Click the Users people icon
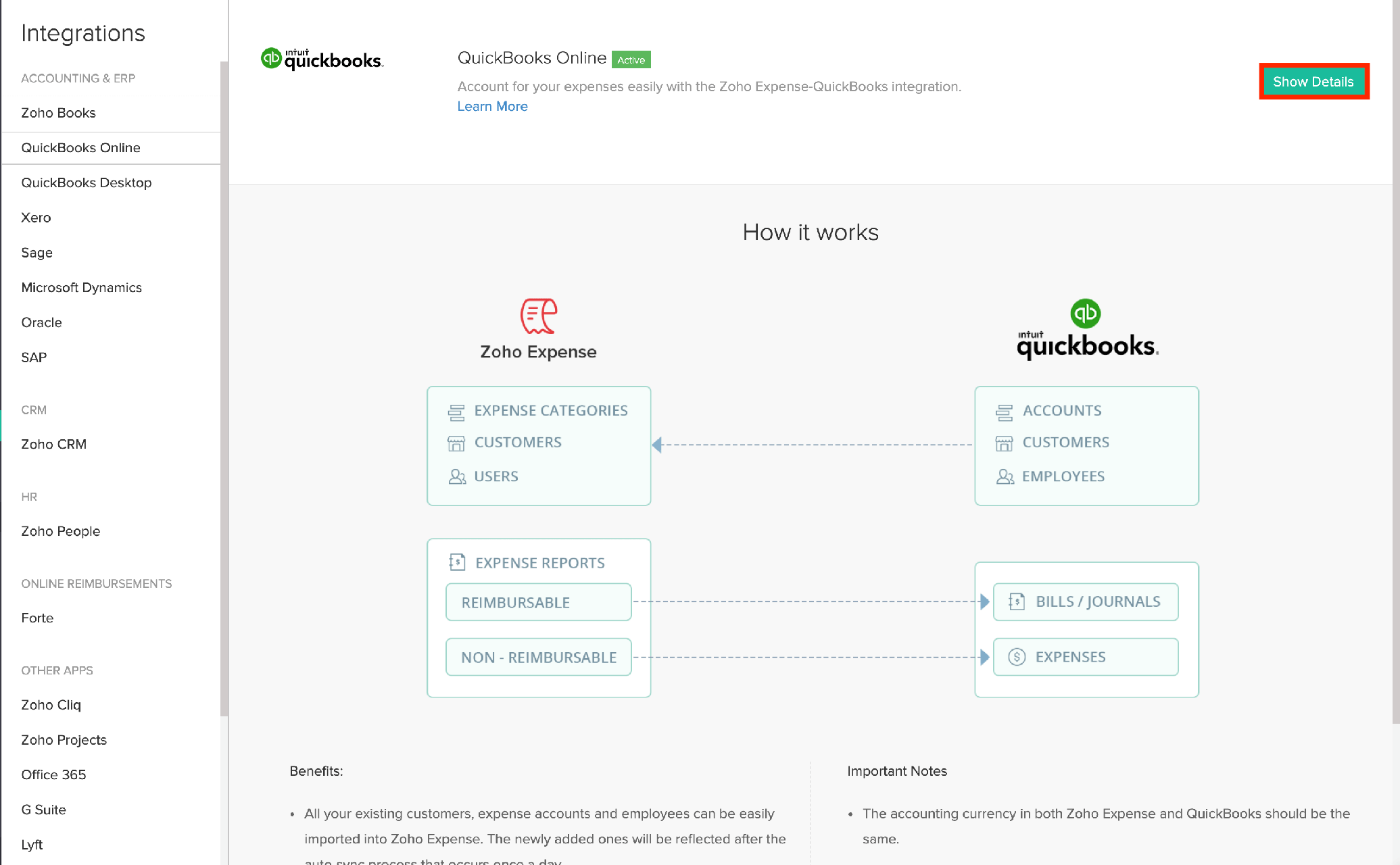The width and height of the screenshot is (1400, 865). 457,476
